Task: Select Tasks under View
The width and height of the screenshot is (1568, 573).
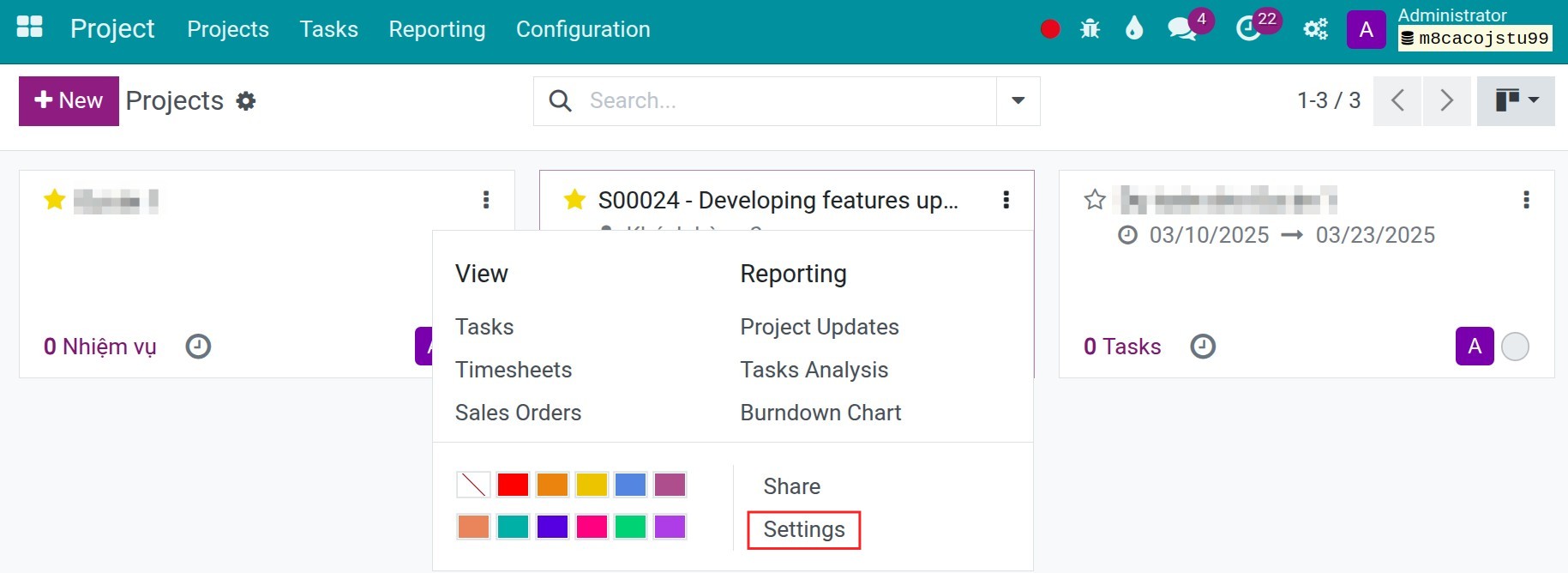Action: pos(484,327)
